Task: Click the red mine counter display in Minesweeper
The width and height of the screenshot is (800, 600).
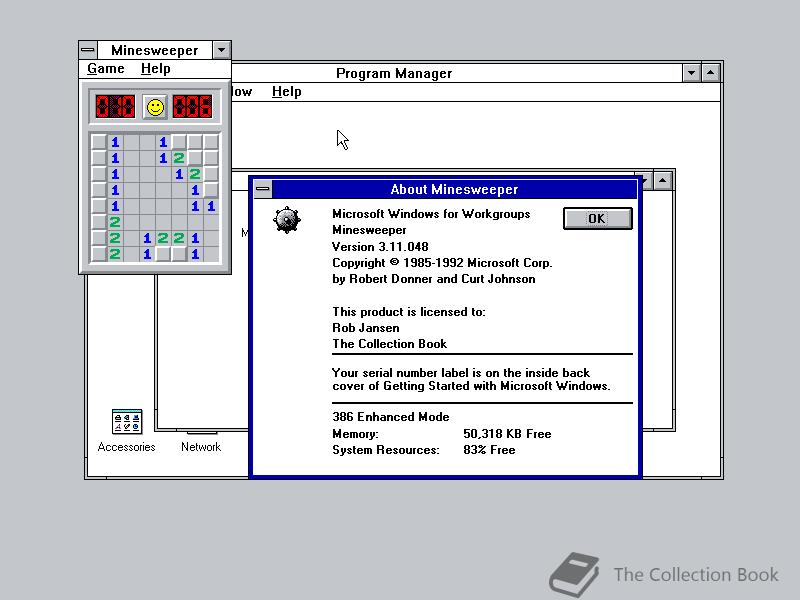Action: coord(115,107)
